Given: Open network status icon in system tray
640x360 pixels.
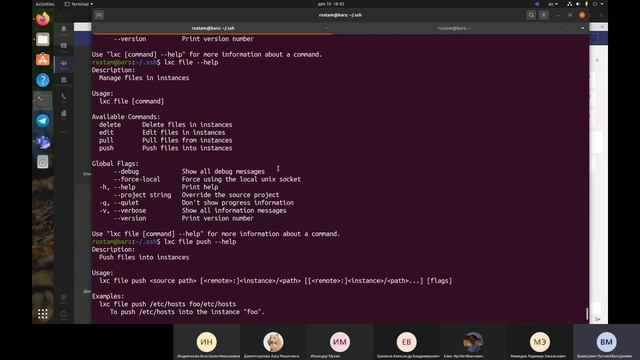Looking at the screenshot, I should (x=569, y=4).
